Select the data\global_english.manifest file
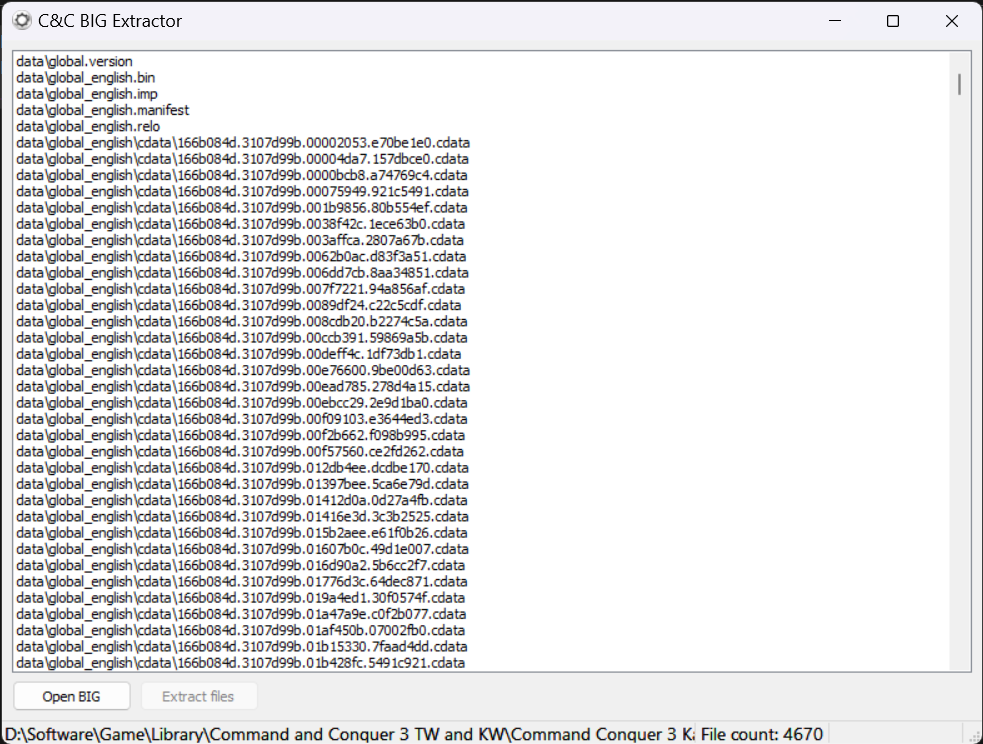Screen dimensions: 983x744 [102, 110]
